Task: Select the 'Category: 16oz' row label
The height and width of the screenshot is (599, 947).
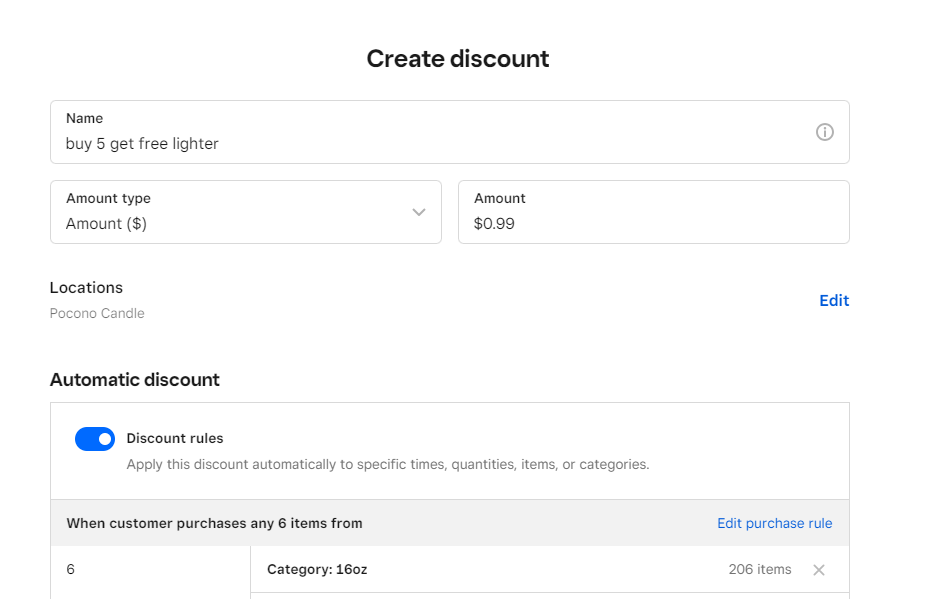Action: [317, 570]
